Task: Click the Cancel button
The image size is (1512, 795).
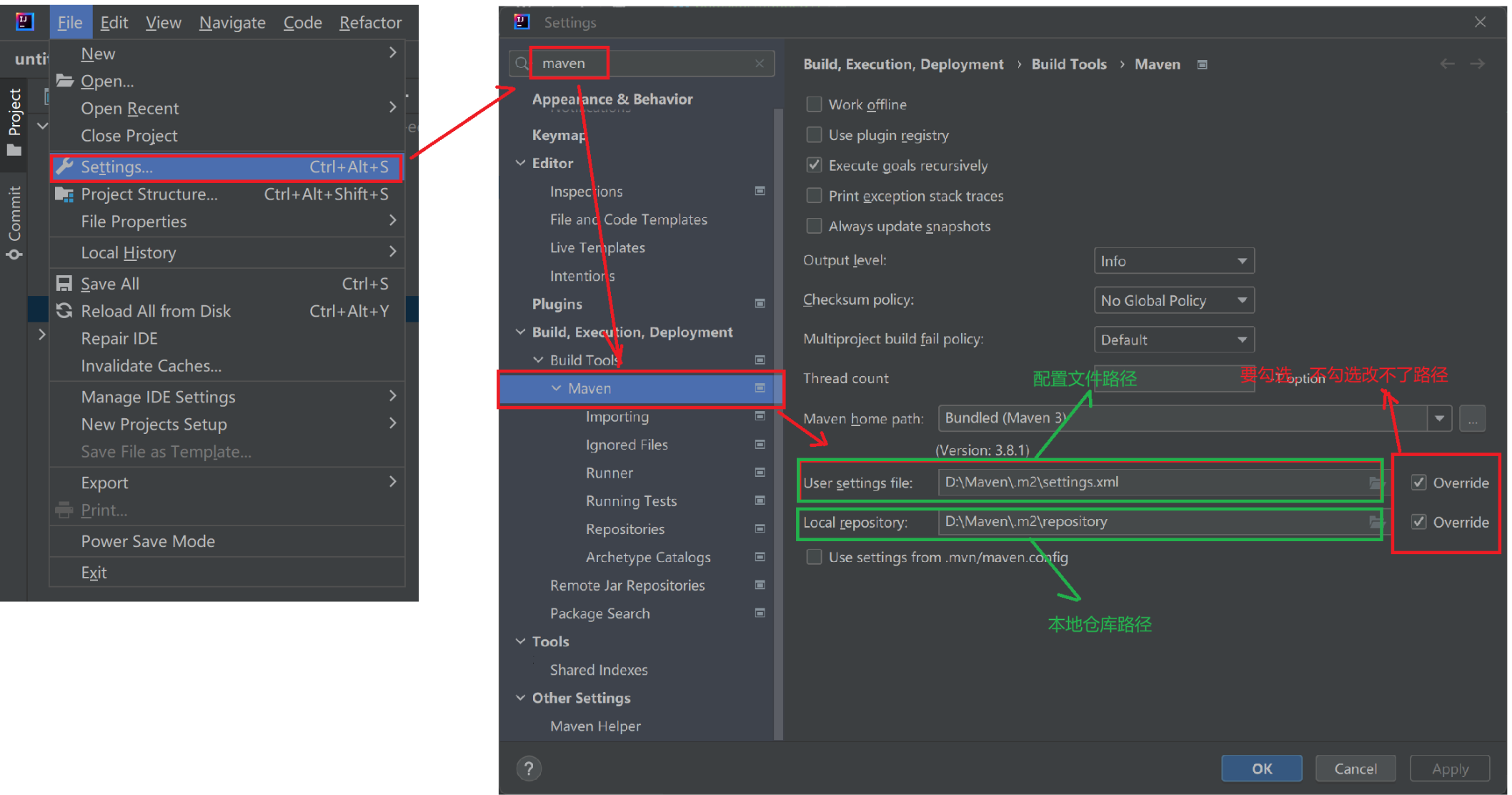Action: pos(1355,769)
